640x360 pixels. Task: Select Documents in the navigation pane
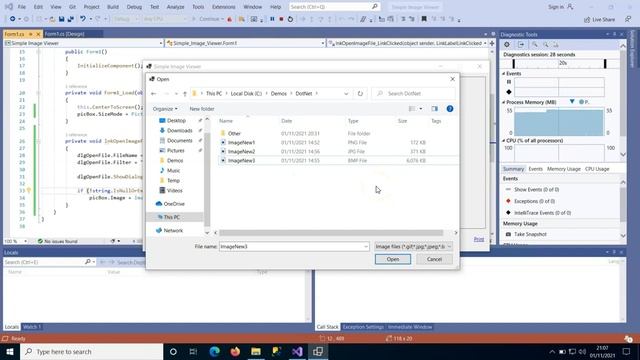[180, 140]
